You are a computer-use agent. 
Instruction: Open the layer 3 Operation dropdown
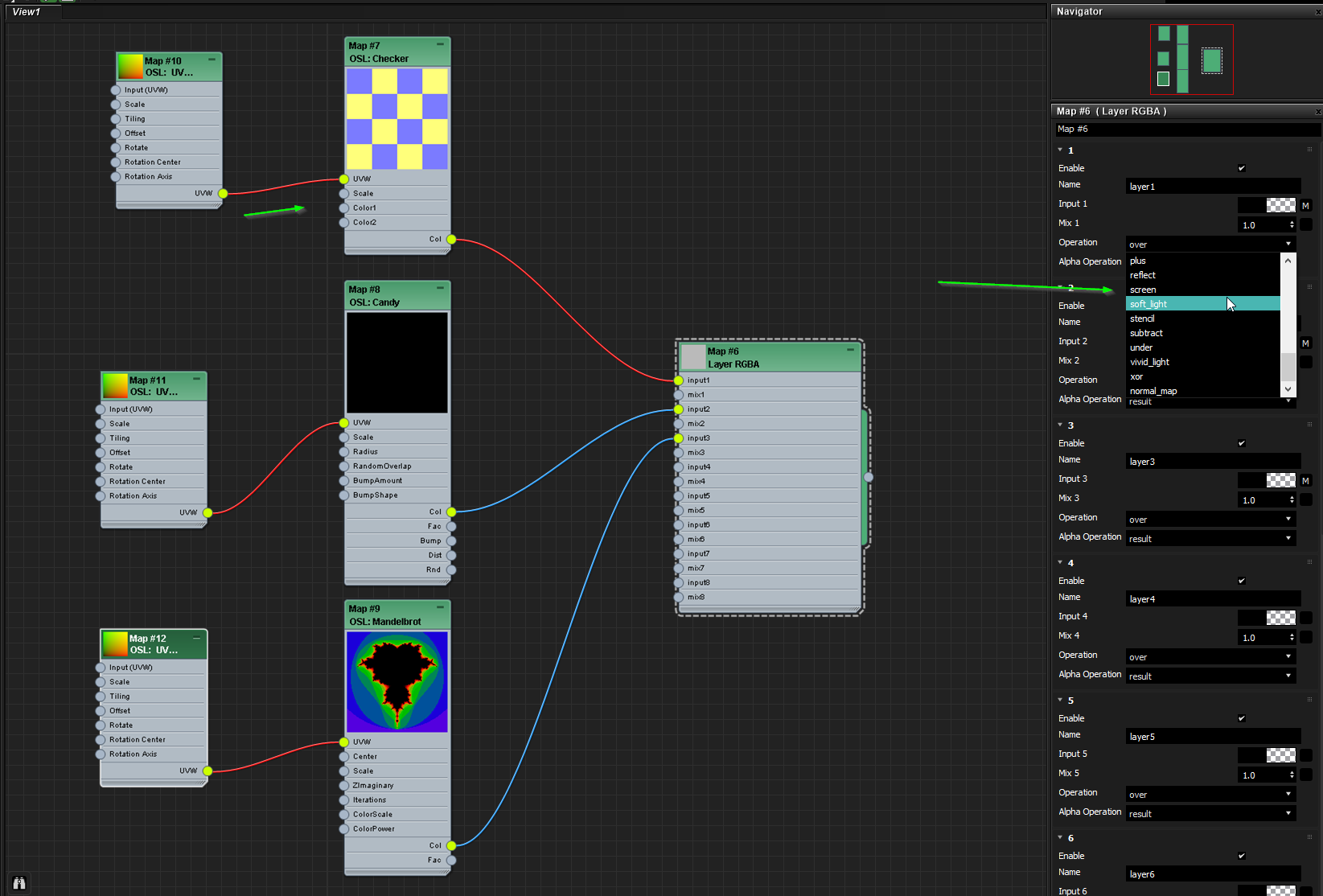coord(1210,519)
